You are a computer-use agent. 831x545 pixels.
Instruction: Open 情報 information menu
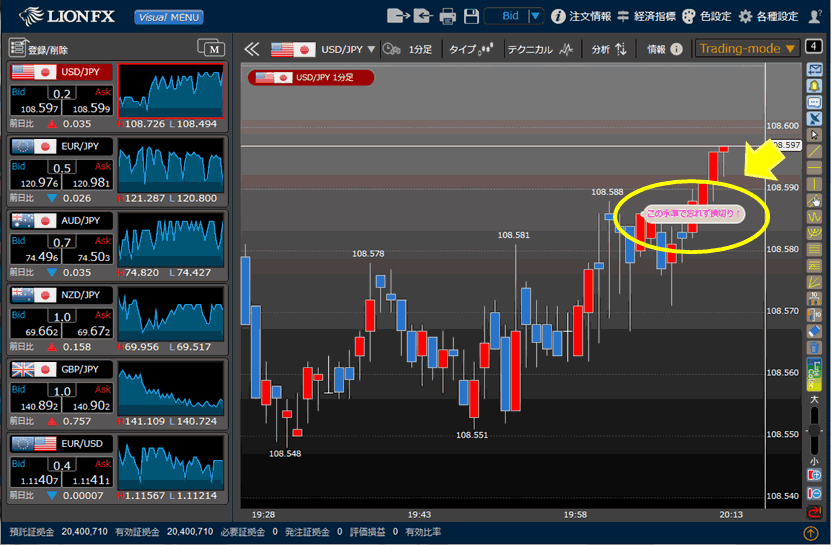[665, 49]
